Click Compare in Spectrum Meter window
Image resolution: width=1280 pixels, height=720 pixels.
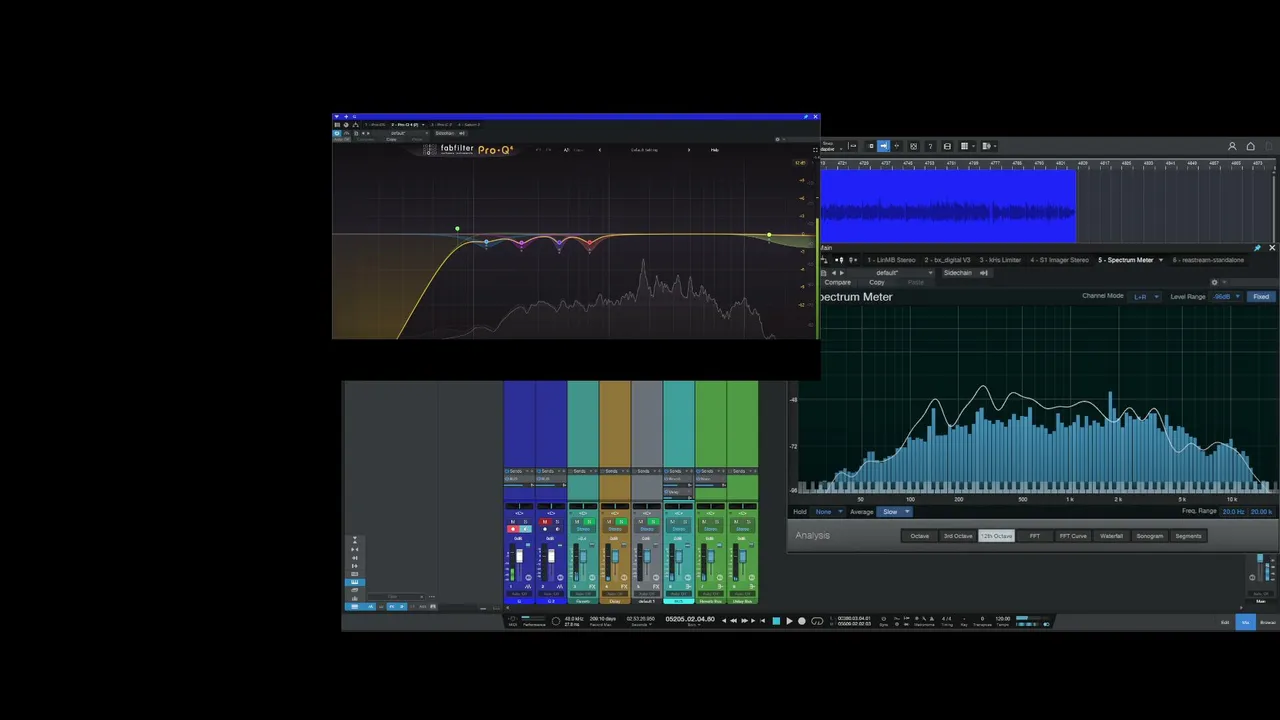837,283
